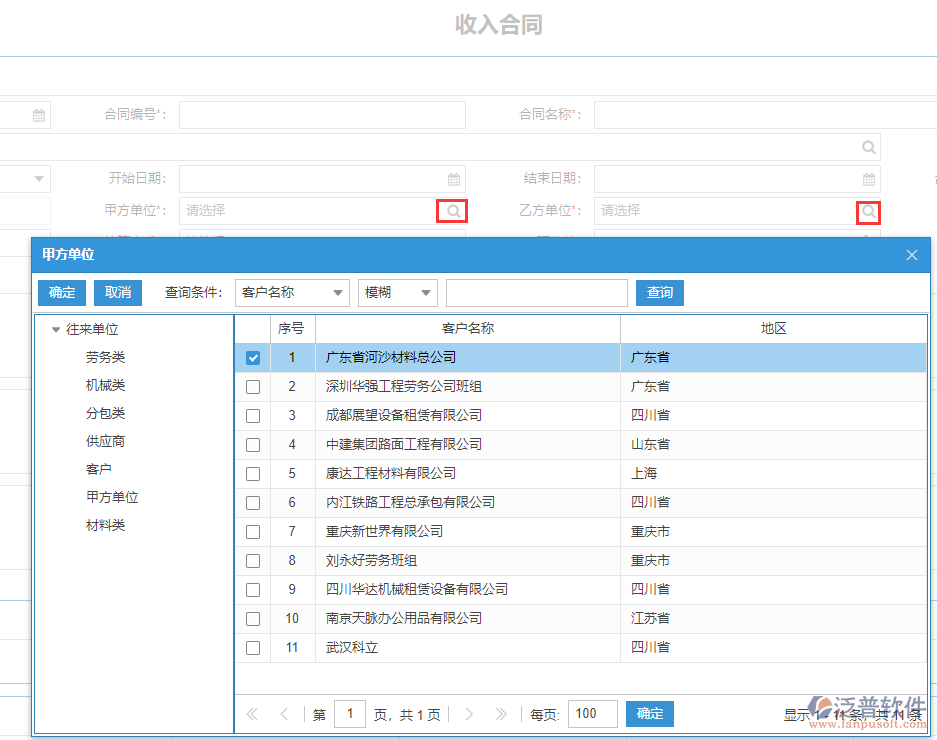Uncheck 广东省河沙材料总公司 in the list
The image size is (937, 740).
point(253,357)
